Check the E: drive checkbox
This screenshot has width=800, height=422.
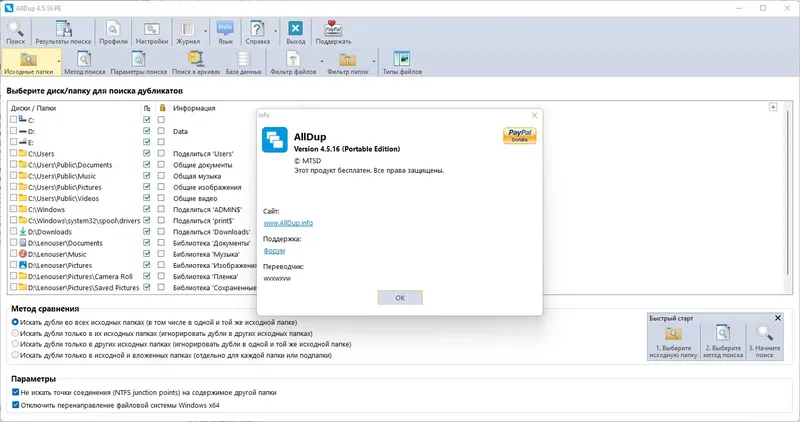click(x=13, y=142)
